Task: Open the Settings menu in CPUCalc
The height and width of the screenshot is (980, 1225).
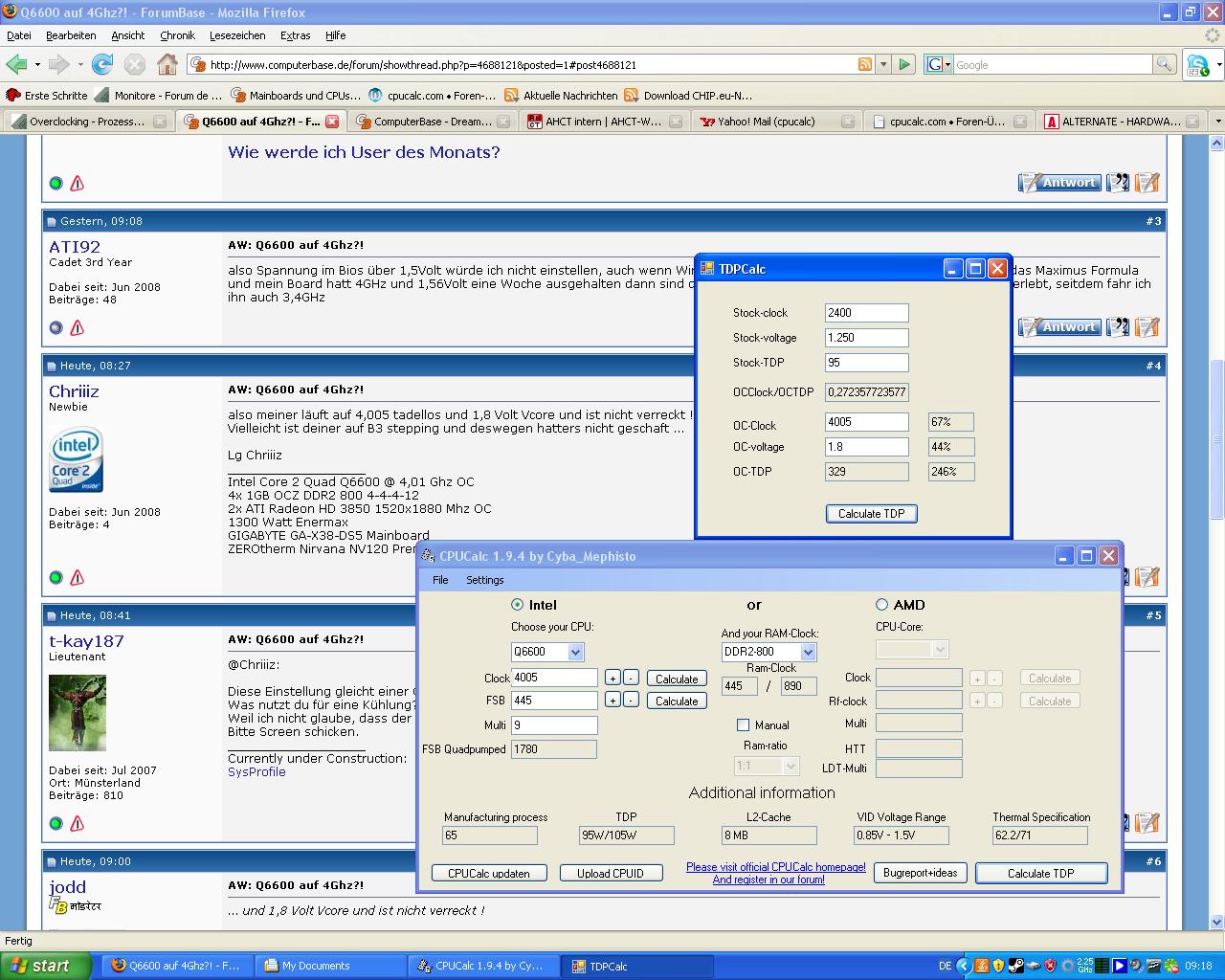Action: pyautogui.click(x=484, y=580)
